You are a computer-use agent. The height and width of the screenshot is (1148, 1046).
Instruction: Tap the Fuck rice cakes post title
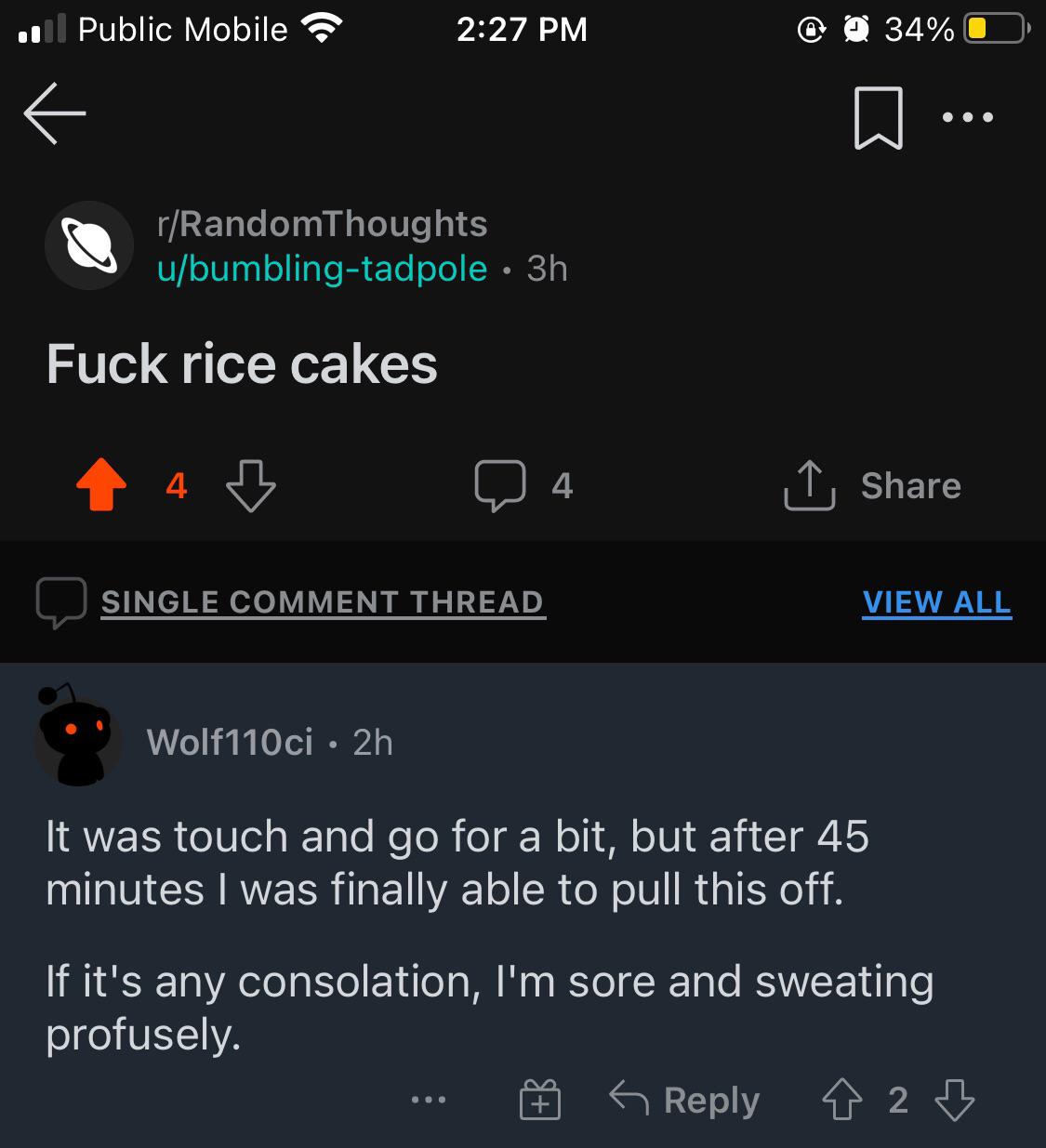click(242, 363)
